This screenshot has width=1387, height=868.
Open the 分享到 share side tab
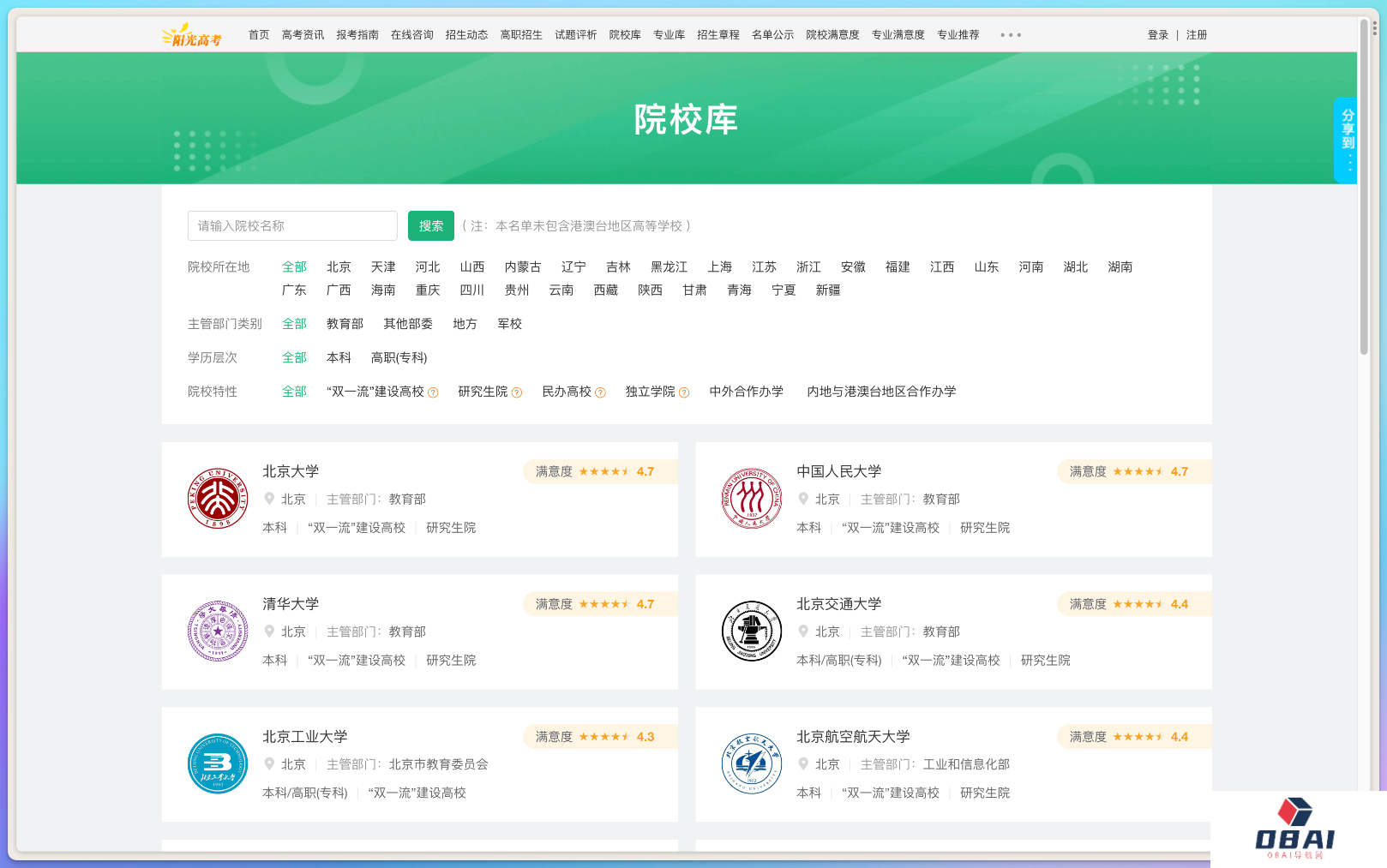point(1346,140)
